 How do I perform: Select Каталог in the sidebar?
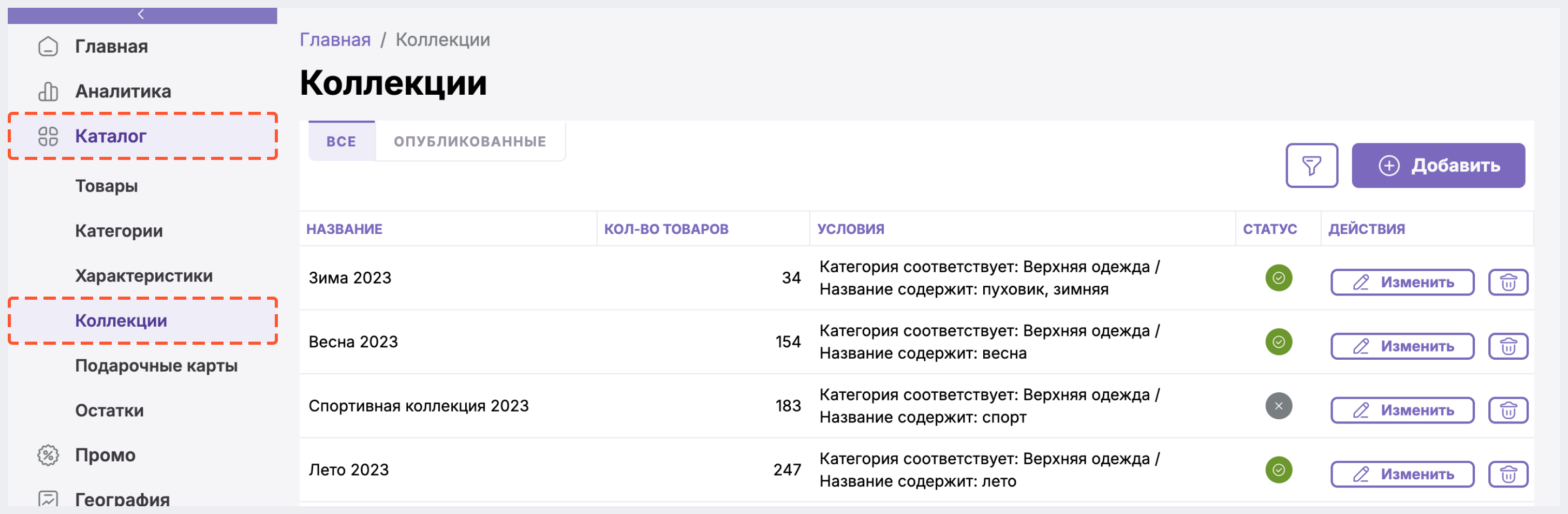click(x=142, y=136)
